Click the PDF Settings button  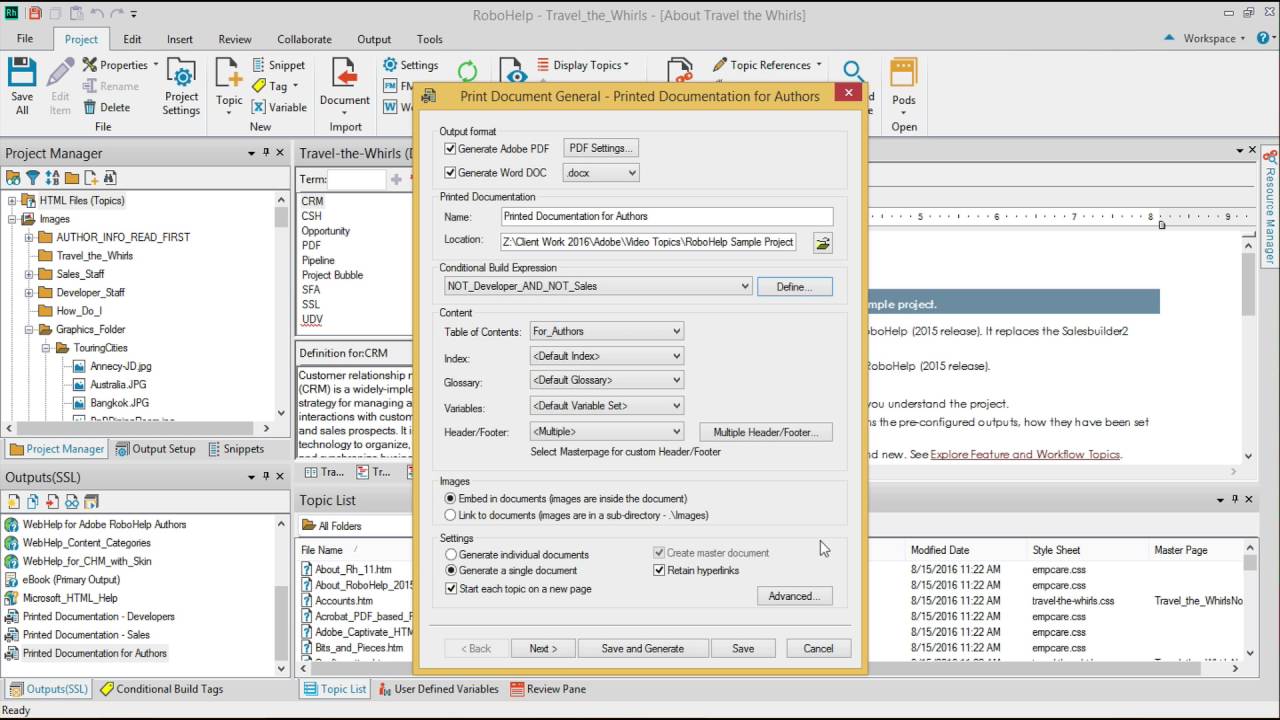coord(600,148)
